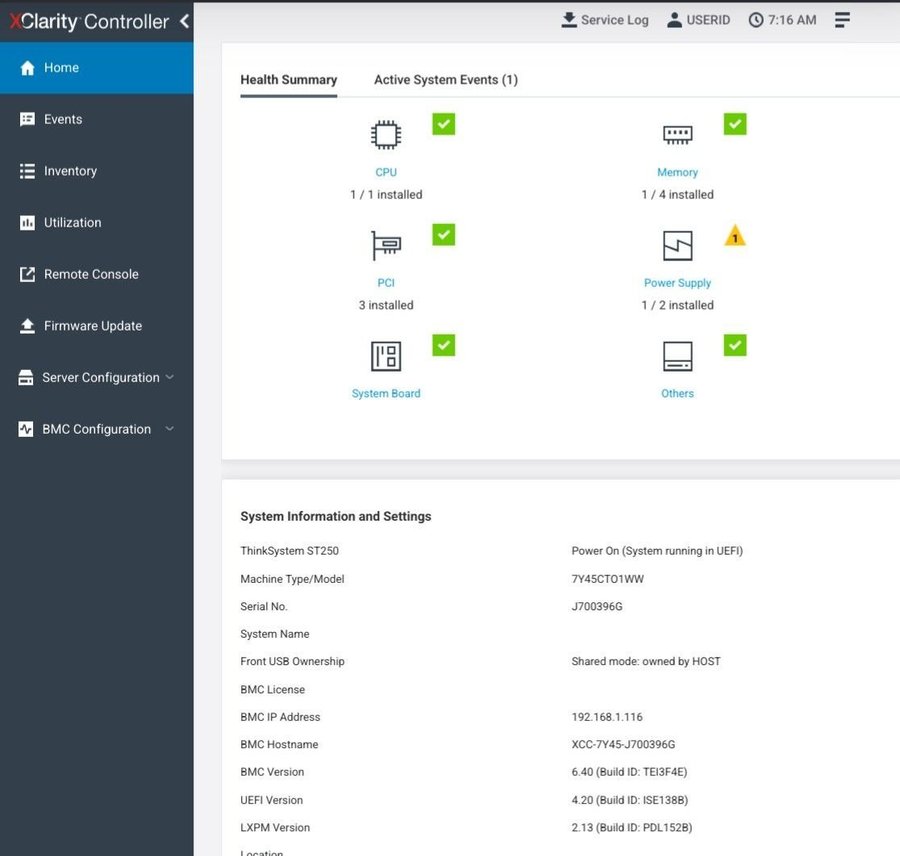
Task: Launch Remote Console from sidebar
Action: 91,274
